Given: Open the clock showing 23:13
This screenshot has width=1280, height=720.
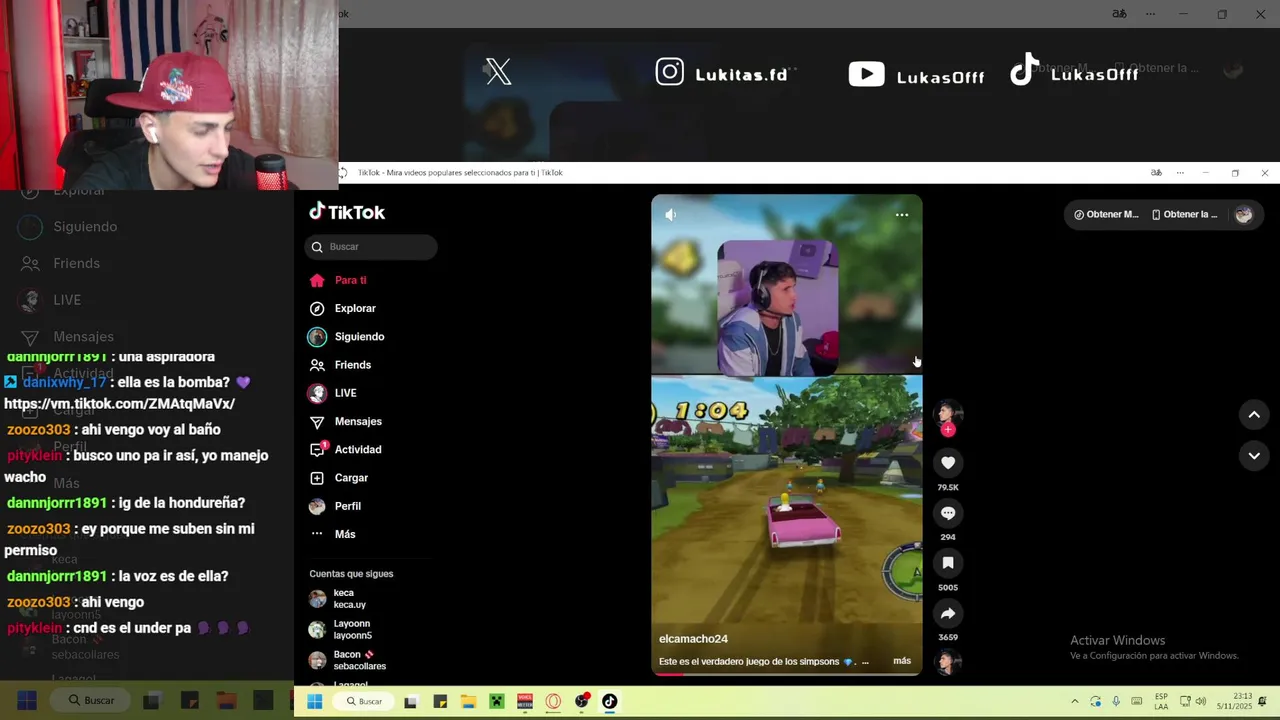Looking at the screenshot, I should tap(1234, 701).
